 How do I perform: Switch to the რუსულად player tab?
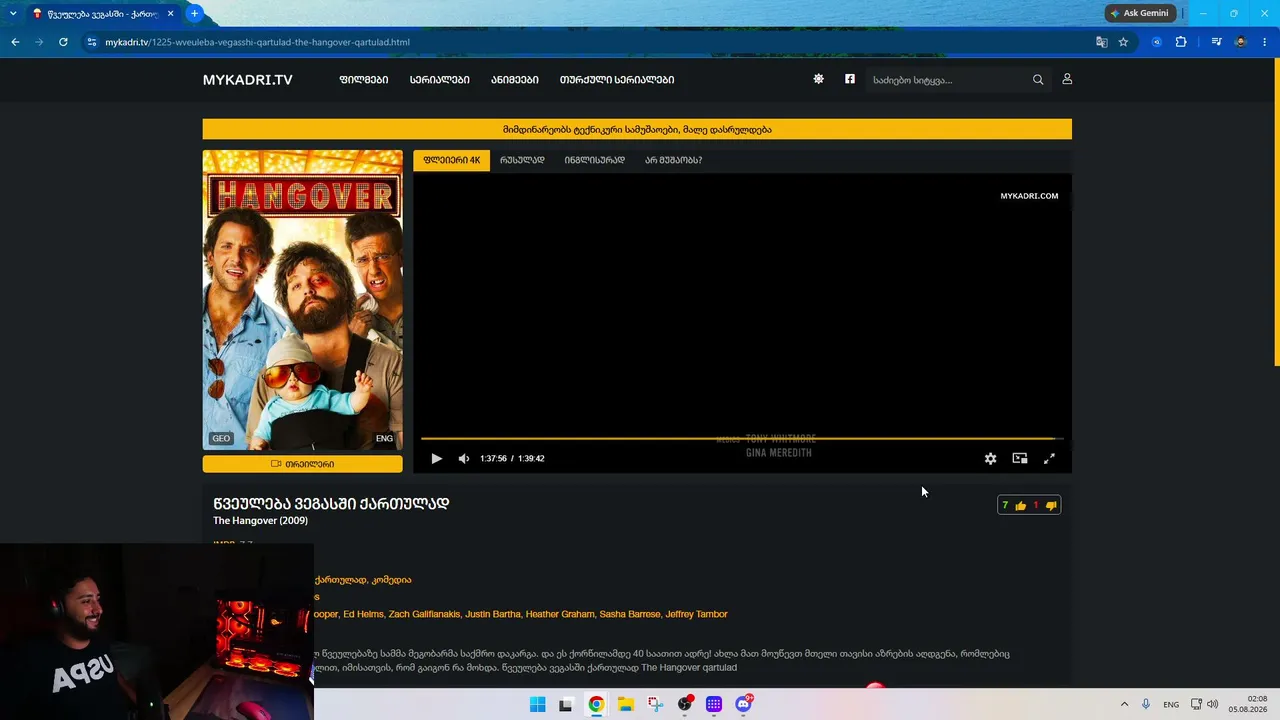[522, 160]
